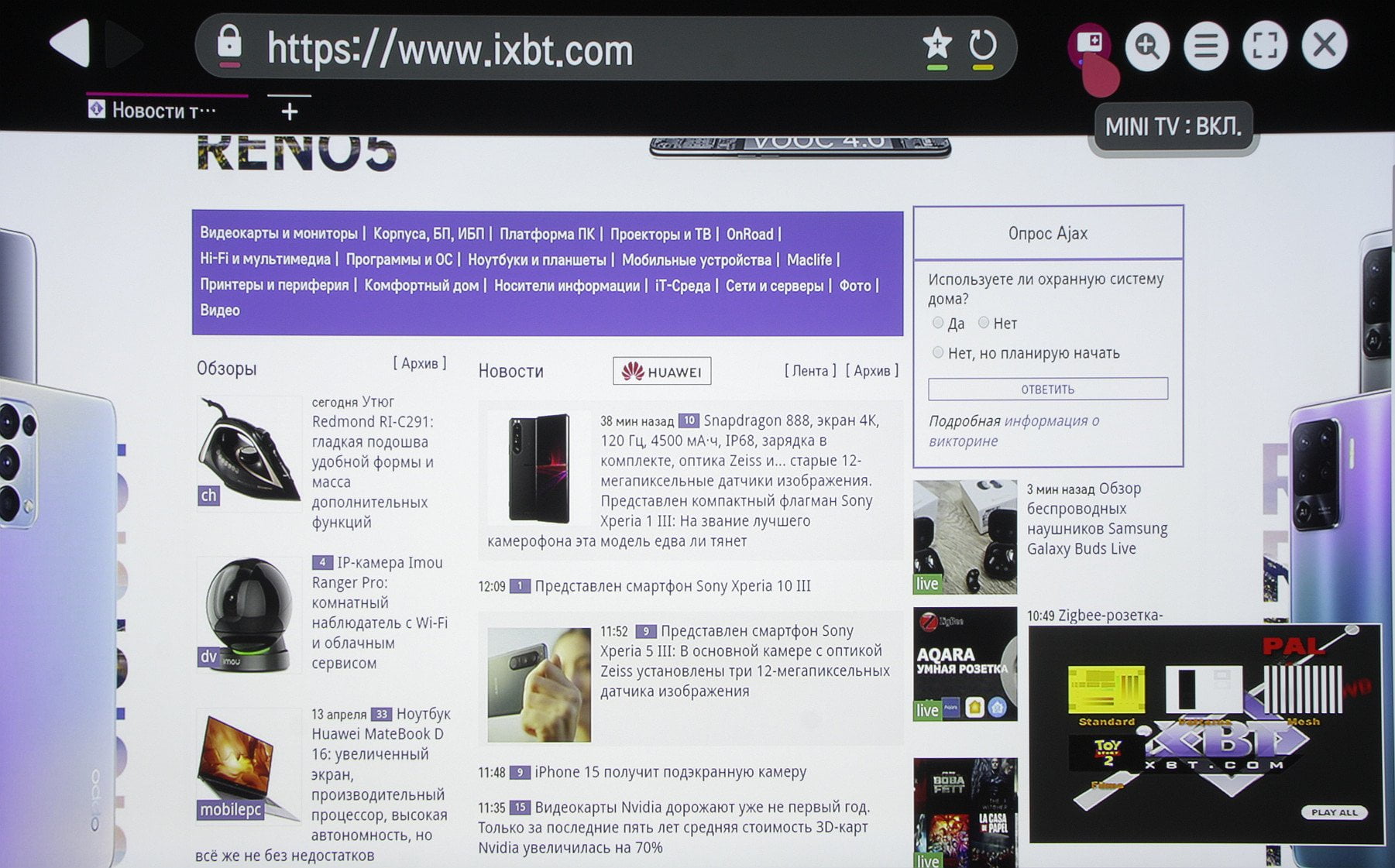
Task: Click the MateBook laptop thumbnail
Action: (249, 765)
